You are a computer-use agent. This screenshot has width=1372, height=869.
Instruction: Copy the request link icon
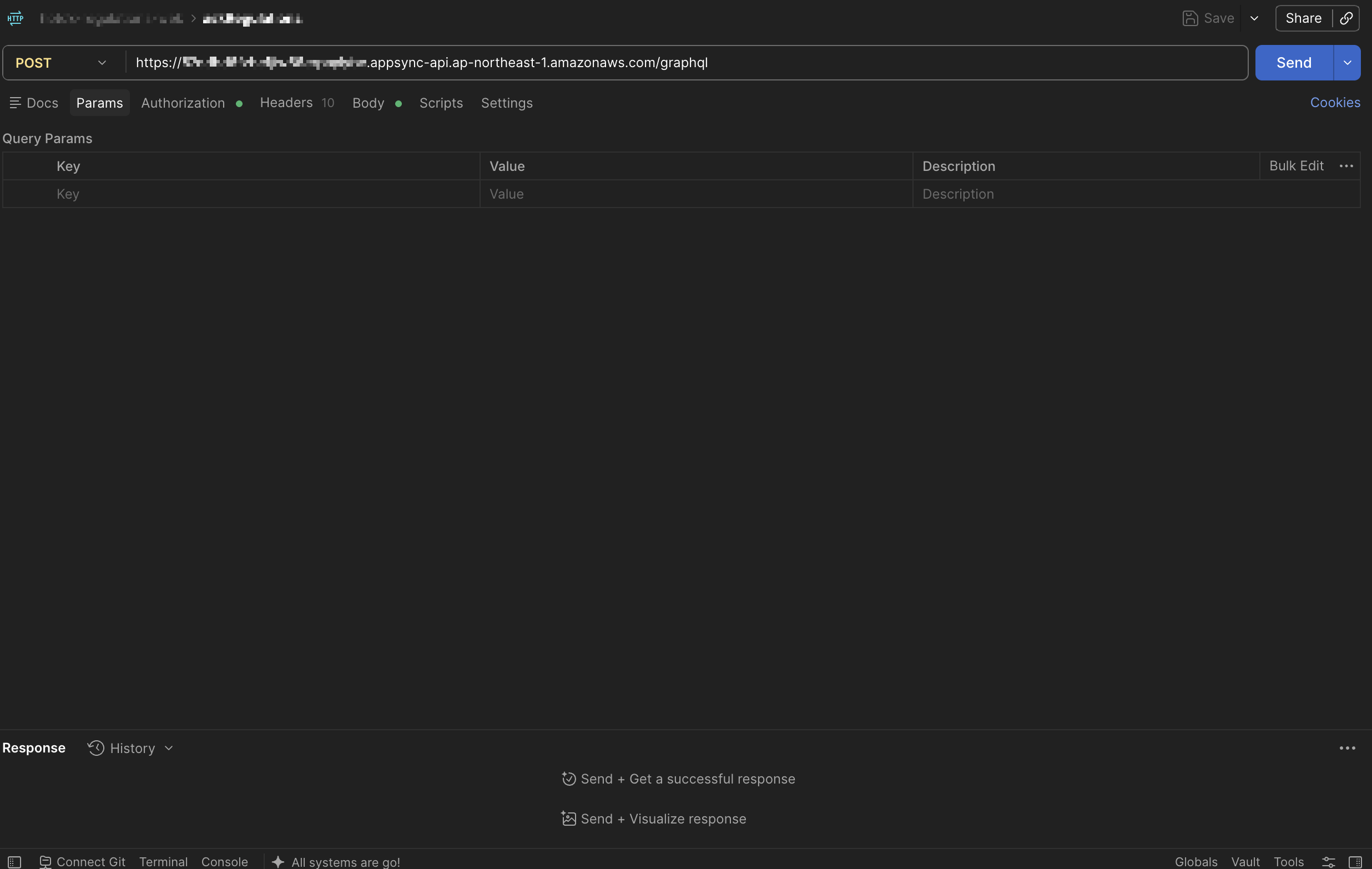[1346, 18]
